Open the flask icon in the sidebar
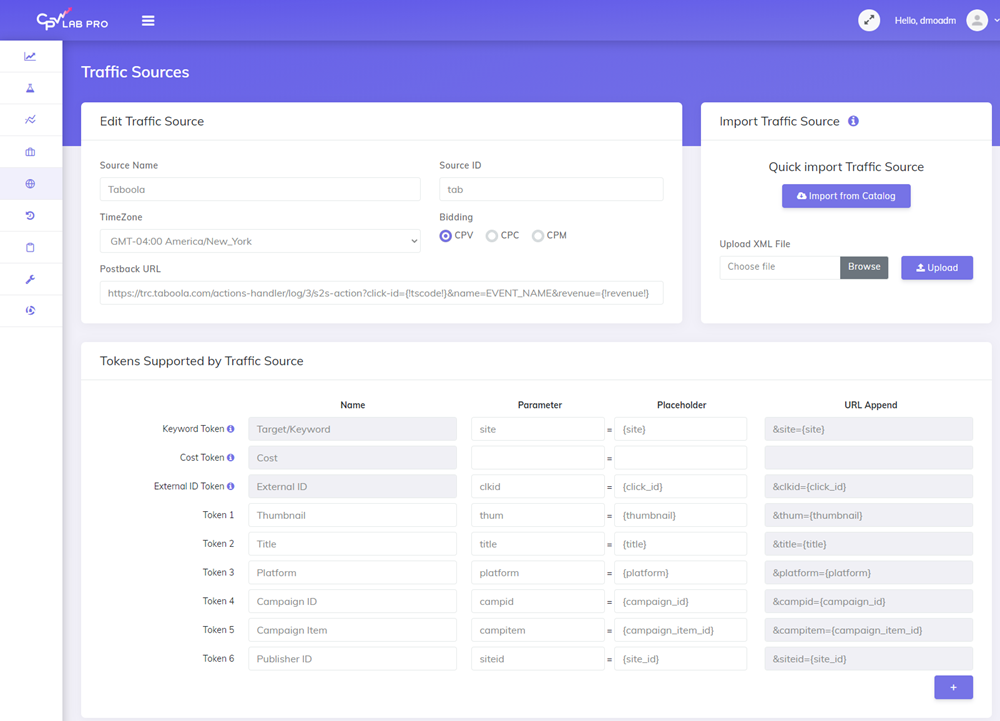This screenshot has height=721, width=1000. pos(30,89)
